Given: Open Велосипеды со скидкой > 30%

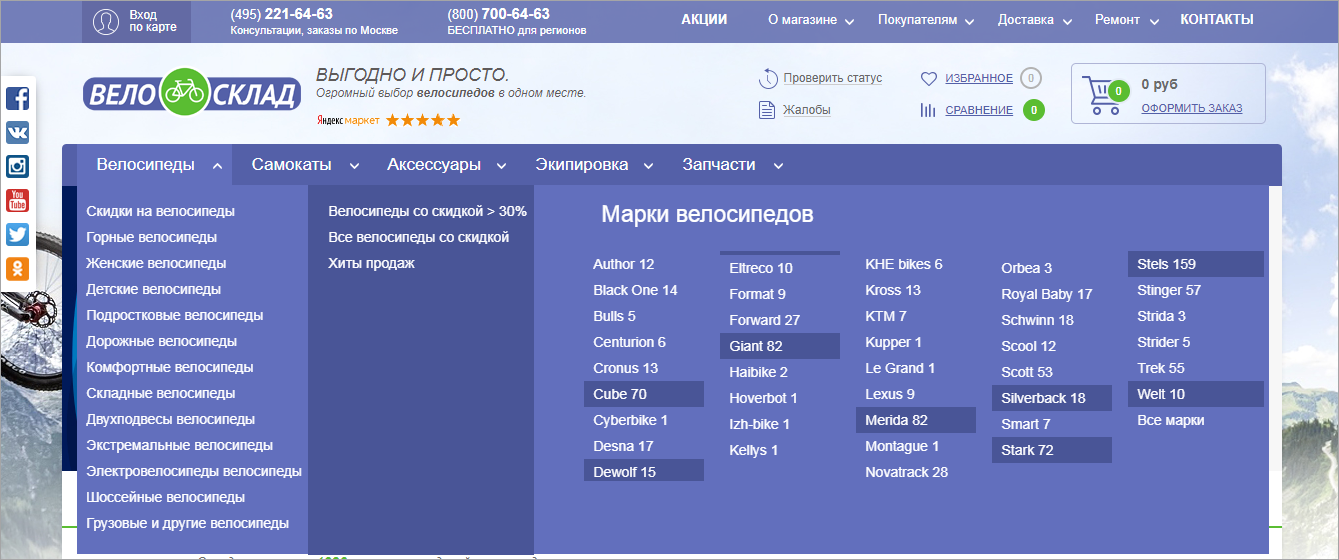Looking at the screenshot, I should point(428,212).
